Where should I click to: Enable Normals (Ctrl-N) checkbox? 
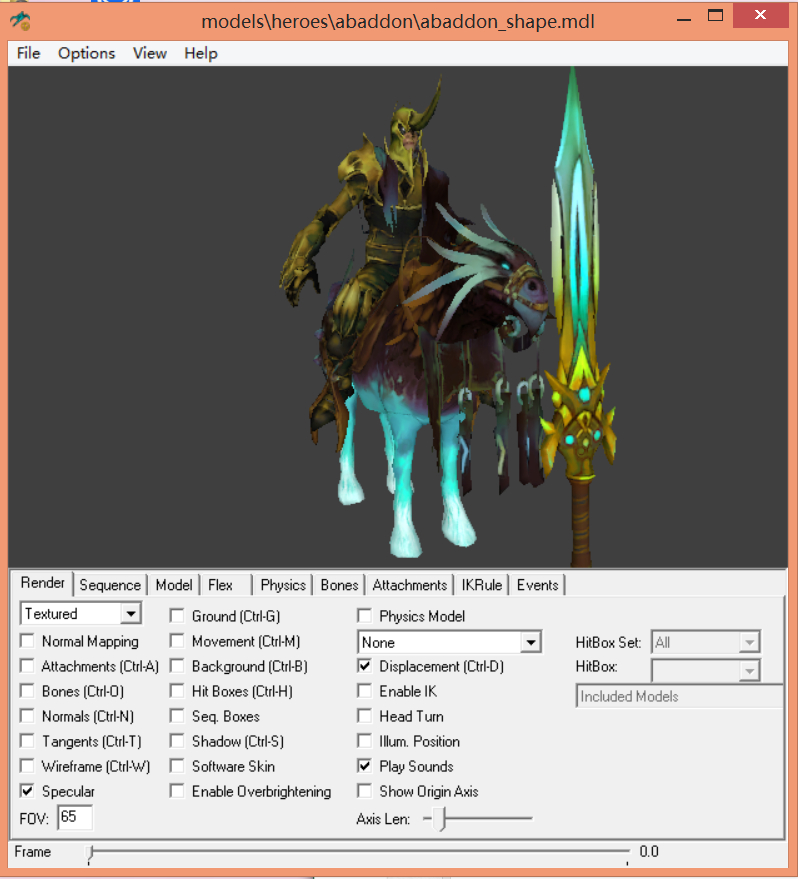coord(26,715)
